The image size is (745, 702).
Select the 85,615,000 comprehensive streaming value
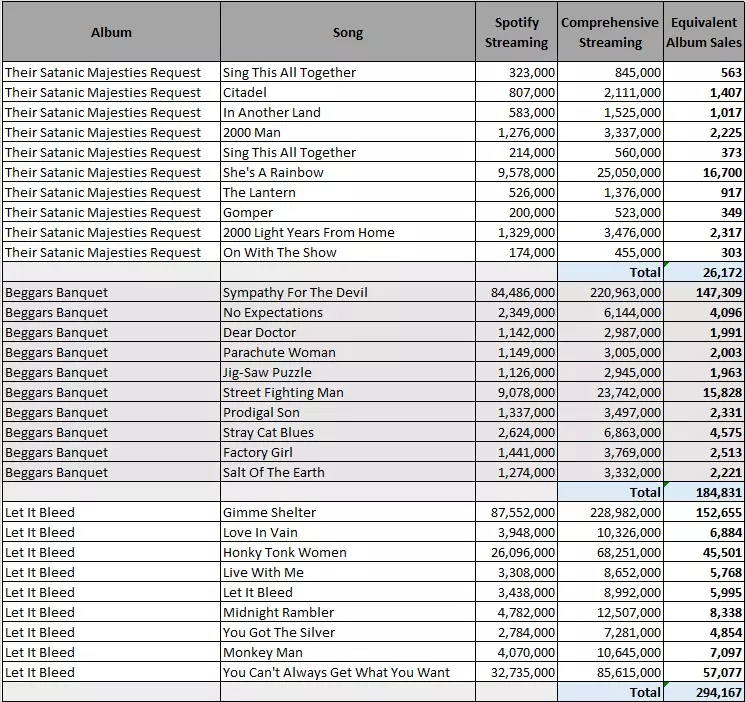610,672
